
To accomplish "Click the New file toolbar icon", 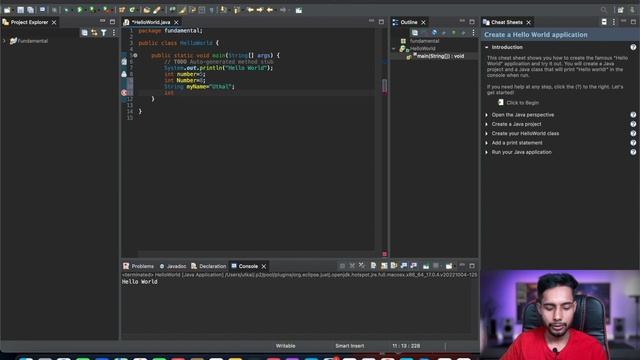I will click(x=7, y=10).
